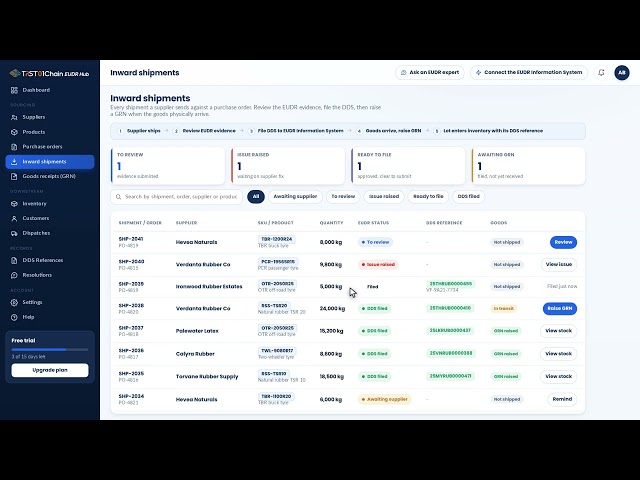Image resolution: width=640 pixels, height=480 pixels.
Task: Click the free trial progress bar
Action: pyautogui.click(x=50, y=349)
